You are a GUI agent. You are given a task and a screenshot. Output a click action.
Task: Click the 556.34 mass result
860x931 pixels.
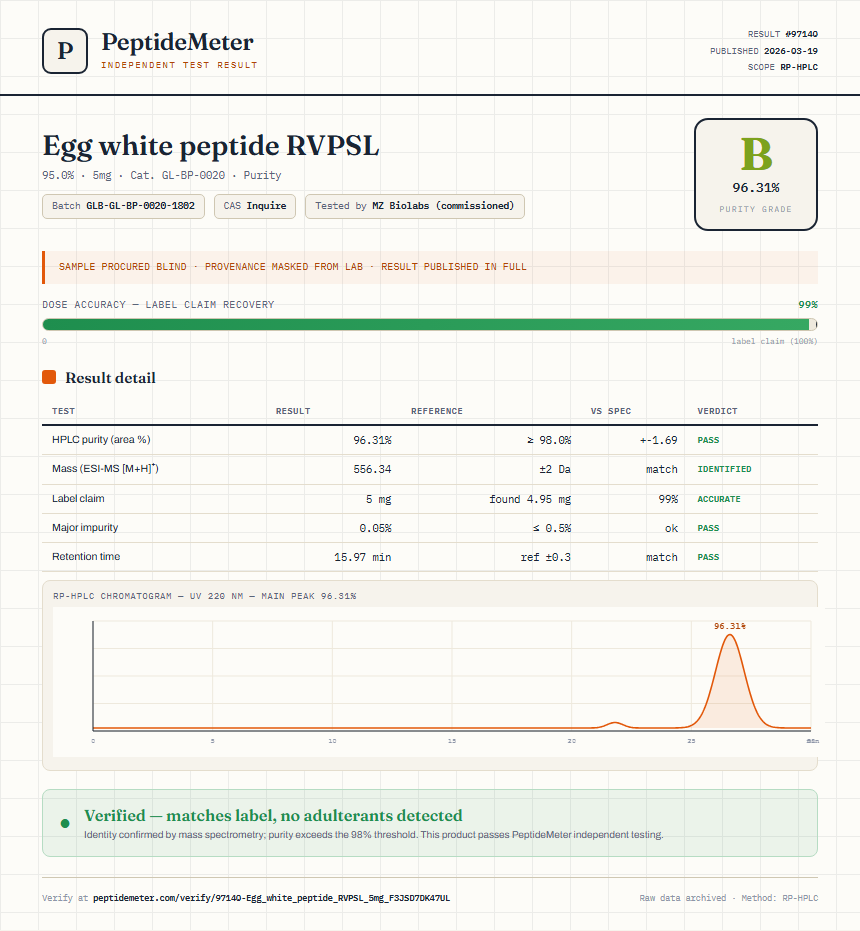(372, 469)
